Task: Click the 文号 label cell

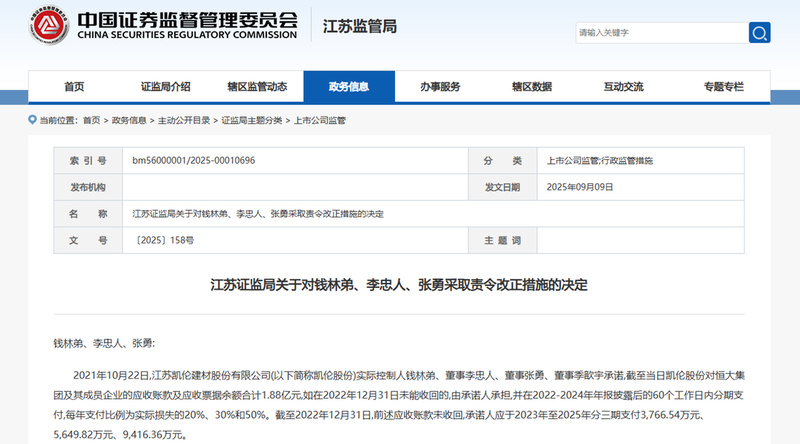Action: coord(88,240)
